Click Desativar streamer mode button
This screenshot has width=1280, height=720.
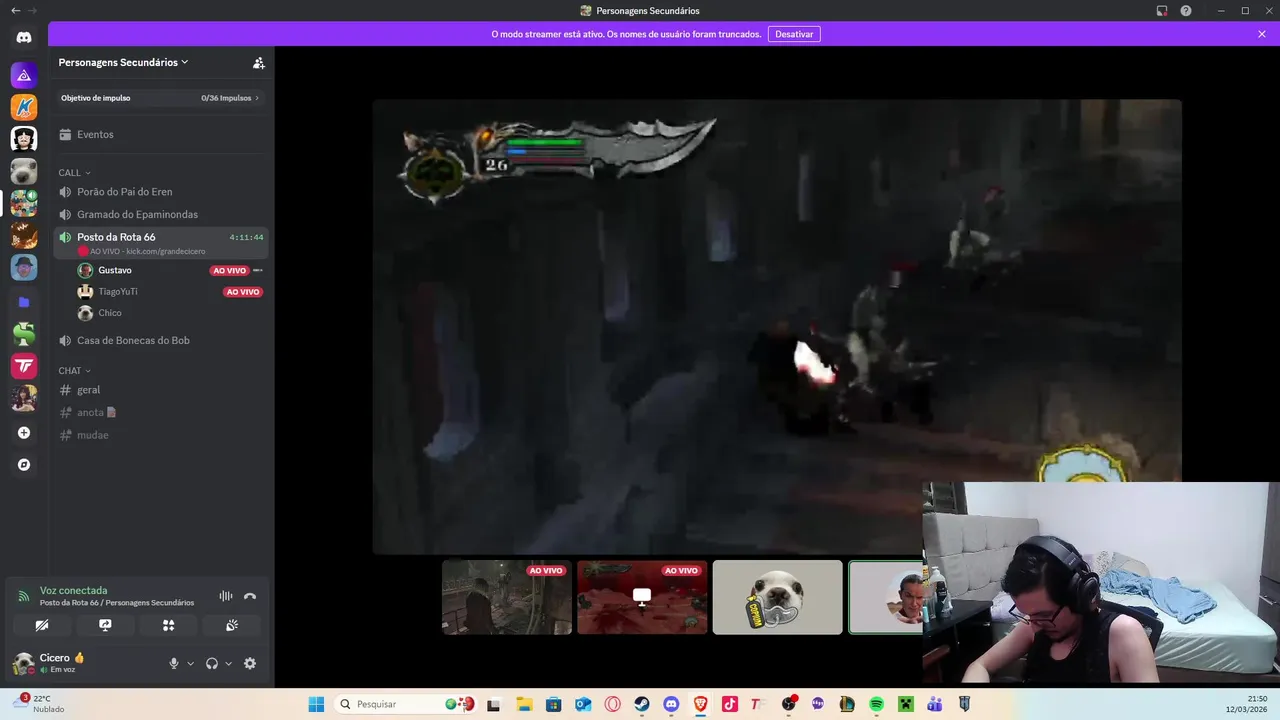(794, 34)
